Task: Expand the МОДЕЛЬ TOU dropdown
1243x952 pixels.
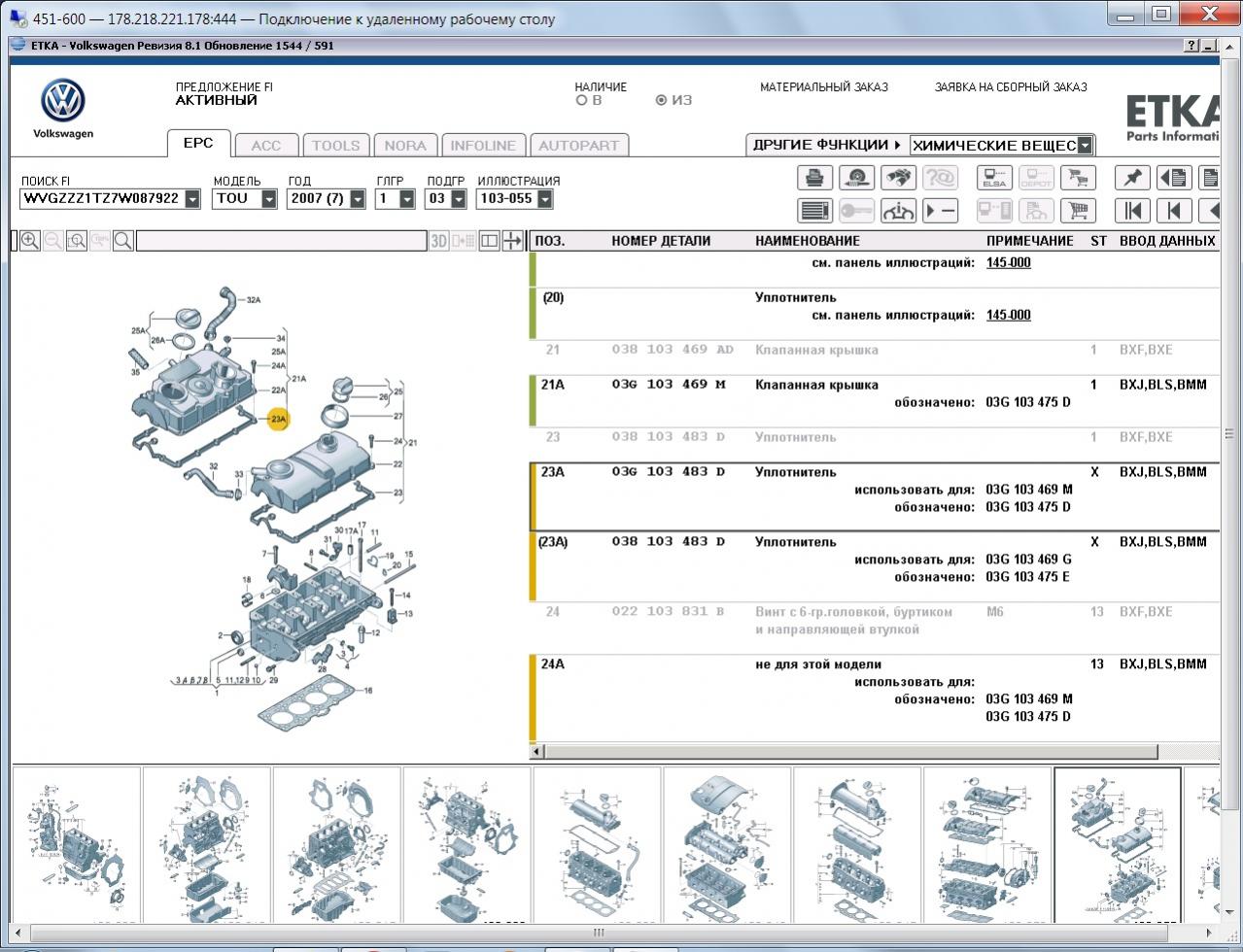Action: pos(269,199)
